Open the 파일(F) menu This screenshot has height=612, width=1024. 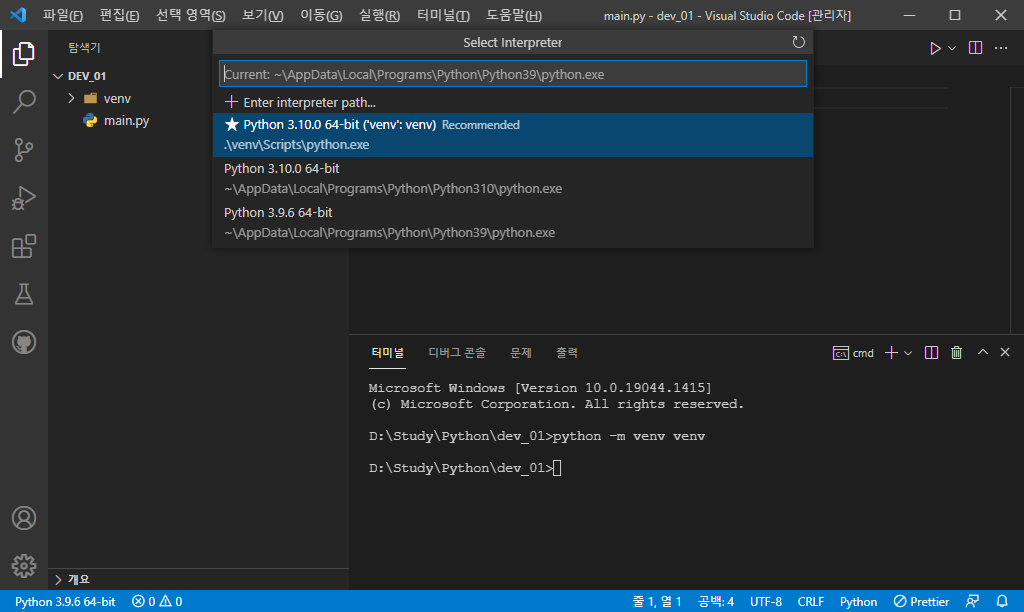point(63,15)
